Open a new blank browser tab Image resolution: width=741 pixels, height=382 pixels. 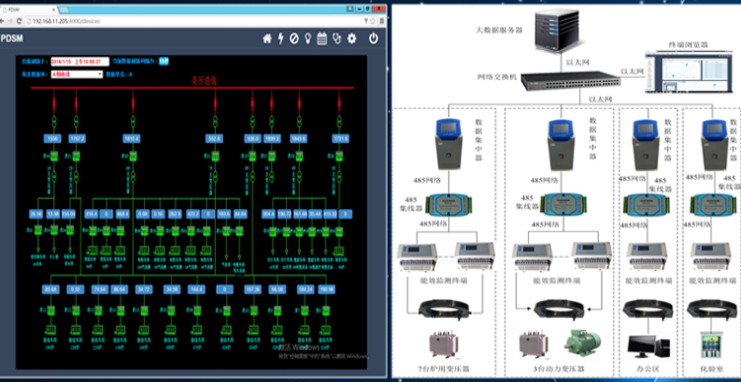63,9
